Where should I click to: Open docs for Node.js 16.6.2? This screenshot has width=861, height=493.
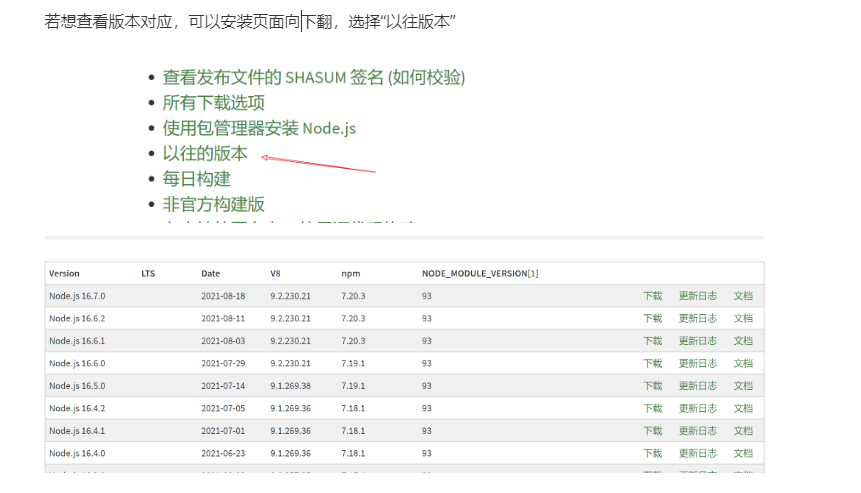coord(743,318)
